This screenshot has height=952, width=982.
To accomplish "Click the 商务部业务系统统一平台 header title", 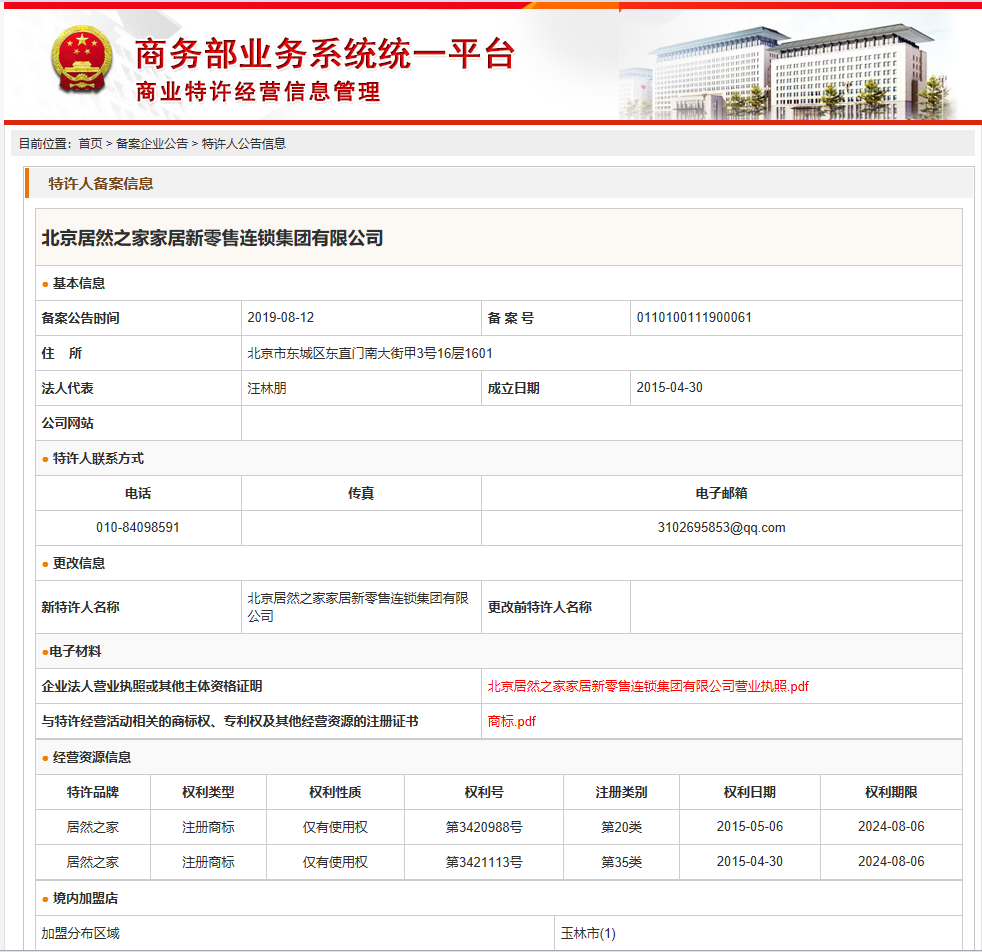I will [x=325, y=54].
